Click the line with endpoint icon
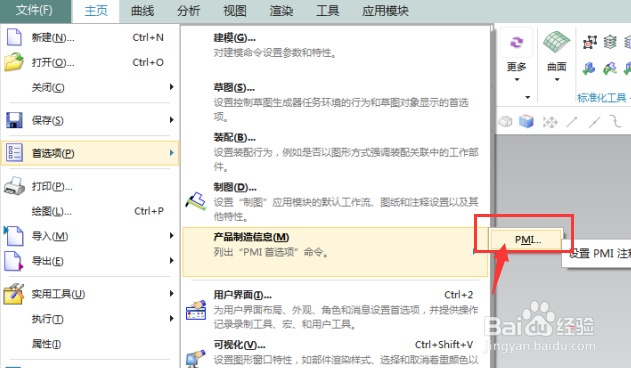 tap(572, 122)
